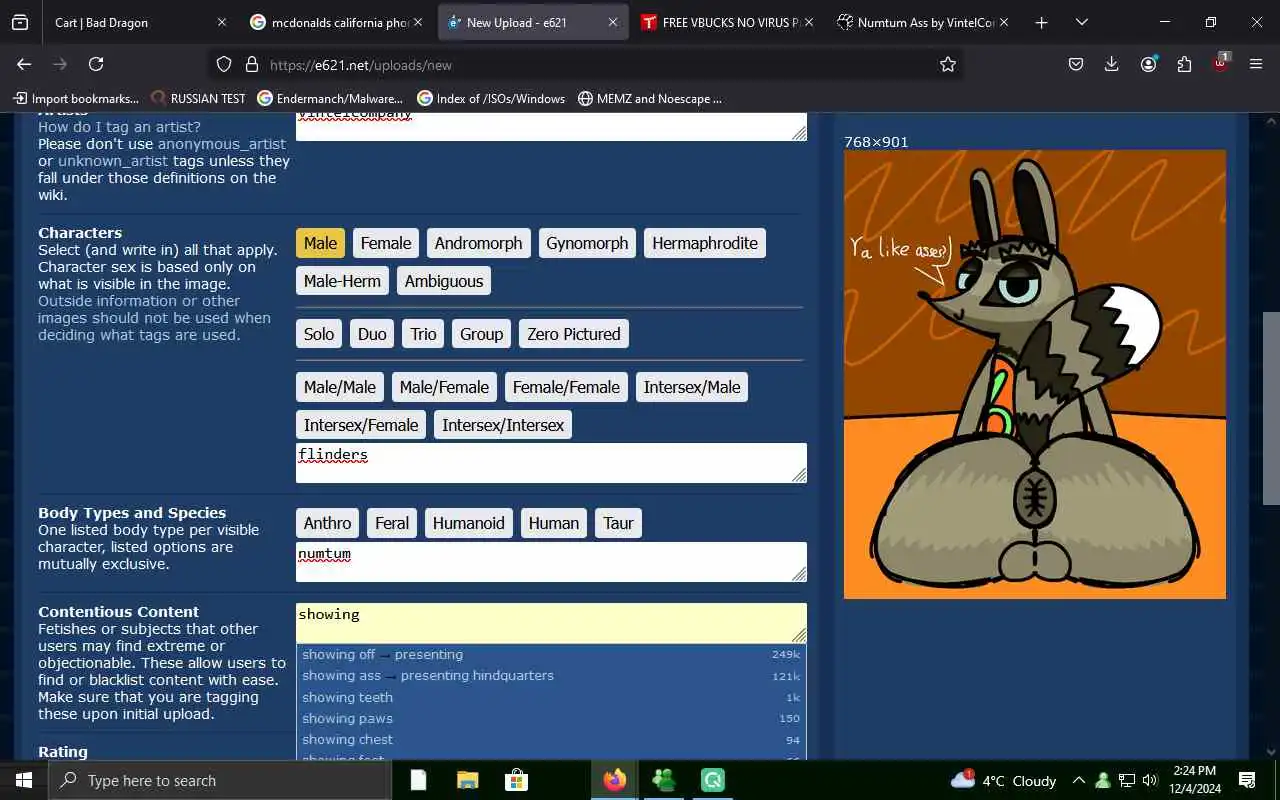The width and height of the screenshot is (1280, 800).
Task: Click the contentious content field with showing
Action: [551, 623]
